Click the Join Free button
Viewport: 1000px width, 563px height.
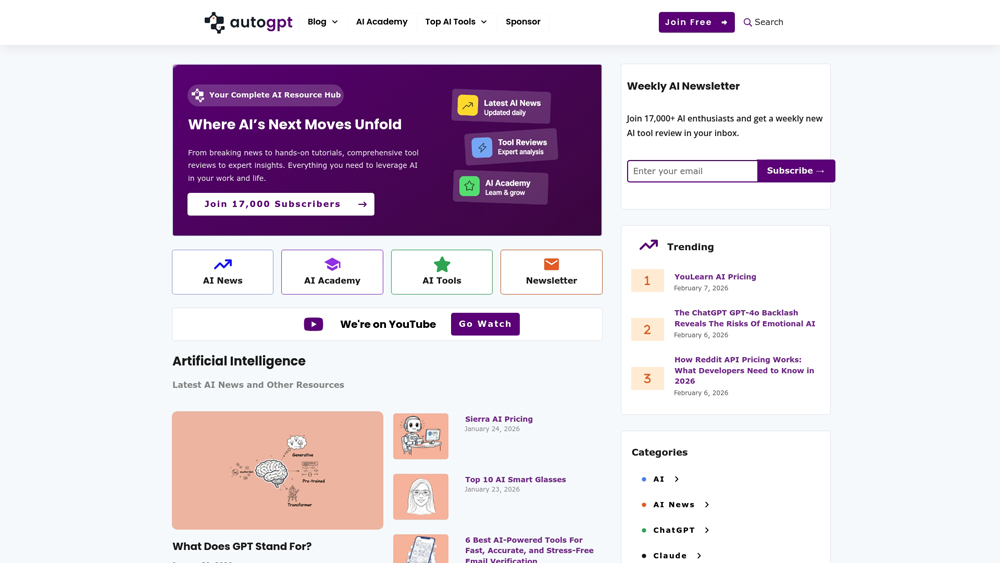pos(696,22)
